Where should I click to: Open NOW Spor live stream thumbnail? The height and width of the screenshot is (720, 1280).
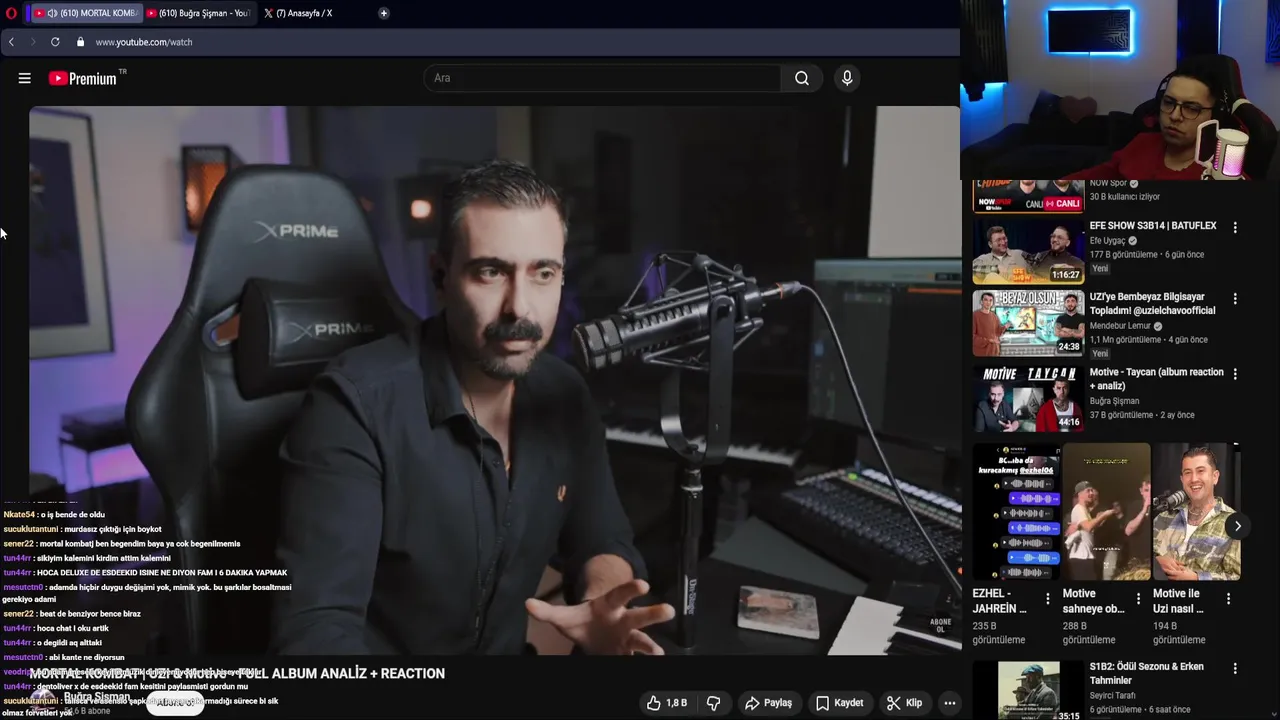(1028, 196)
